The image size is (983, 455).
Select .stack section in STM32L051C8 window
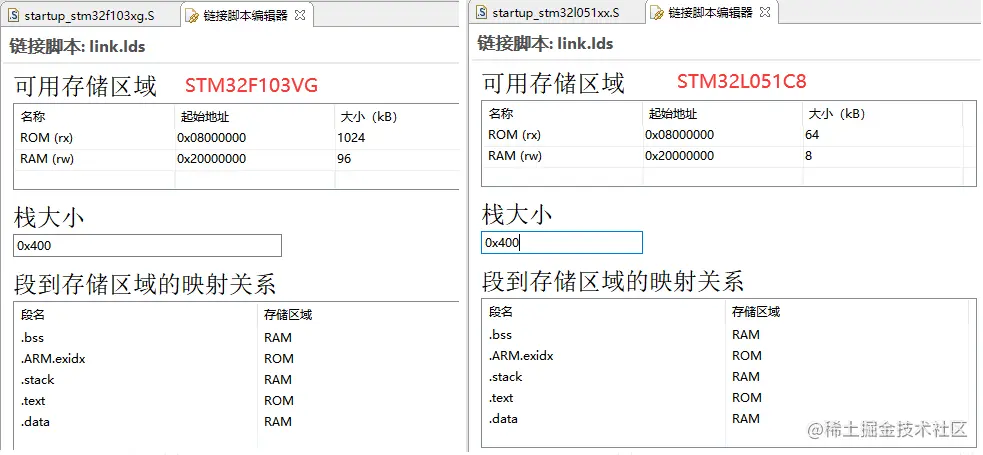tap(505, 377)
